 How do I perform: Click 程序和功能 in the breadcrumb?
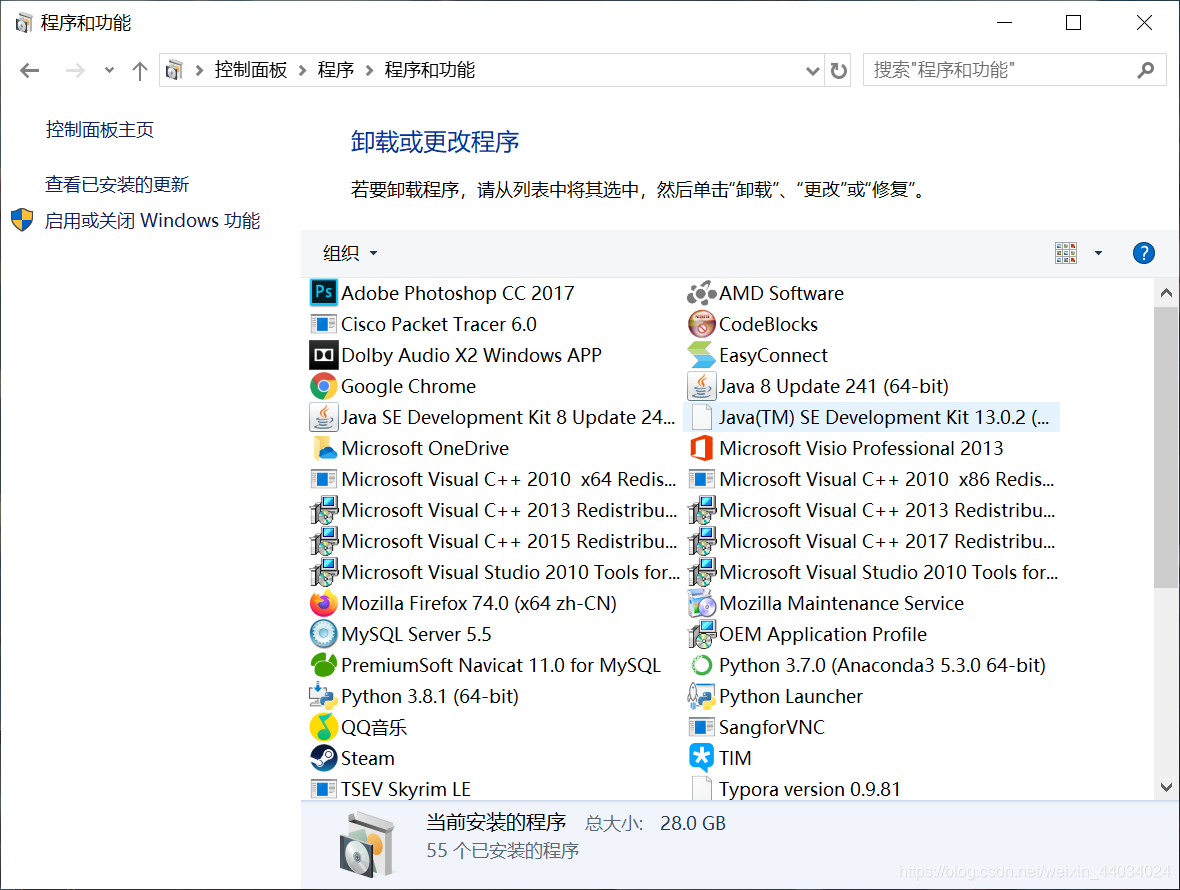[430, 71]
